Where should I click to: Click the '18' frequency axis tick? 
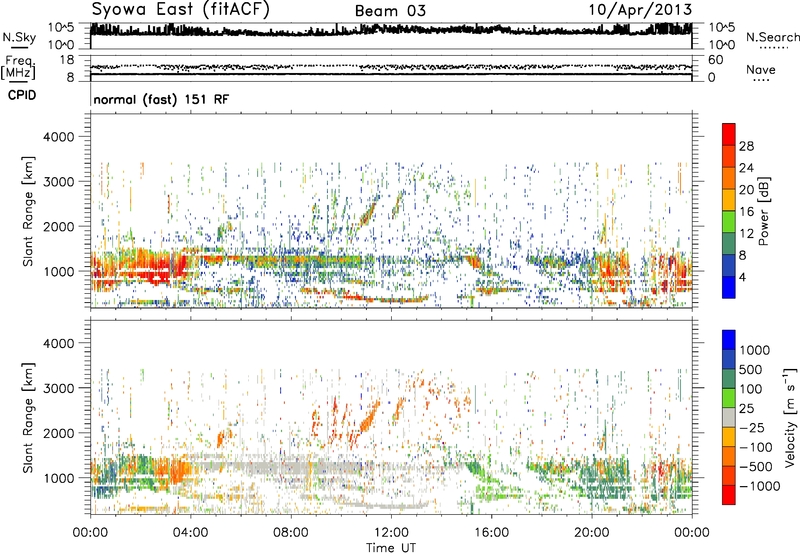pyautogui.click(x=67, y=60)
